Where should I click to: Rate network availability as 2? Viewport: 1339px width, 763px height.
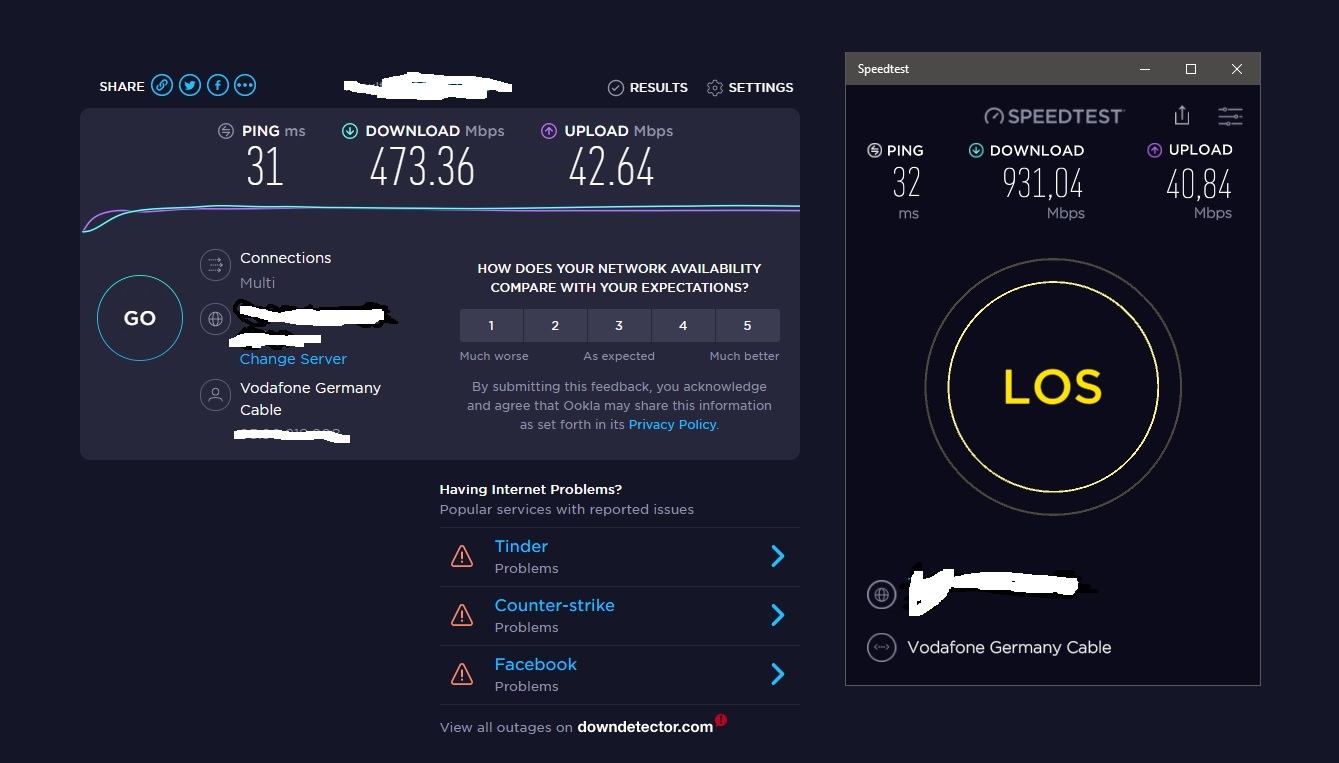point(555,326)
